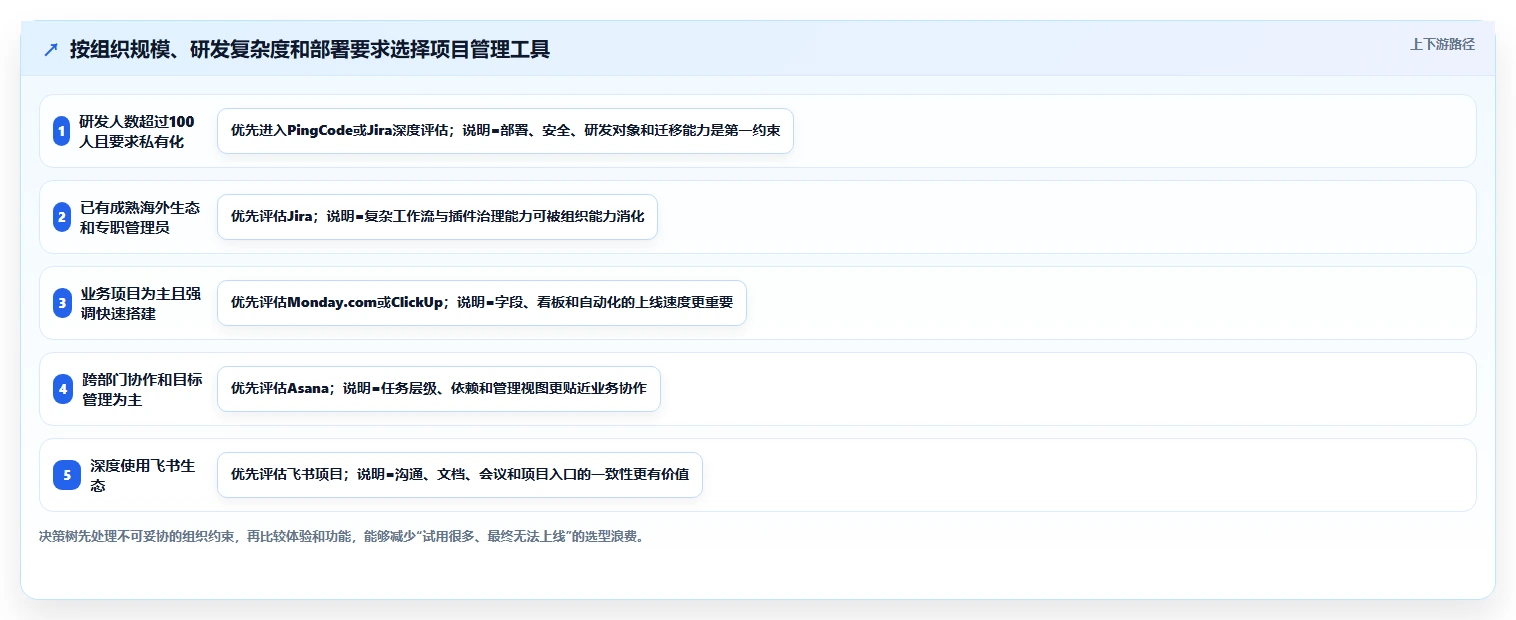1516x620 pixels.
Task: Open the 优先评估Asana recommendation box
Action: [x=439, y=389]
